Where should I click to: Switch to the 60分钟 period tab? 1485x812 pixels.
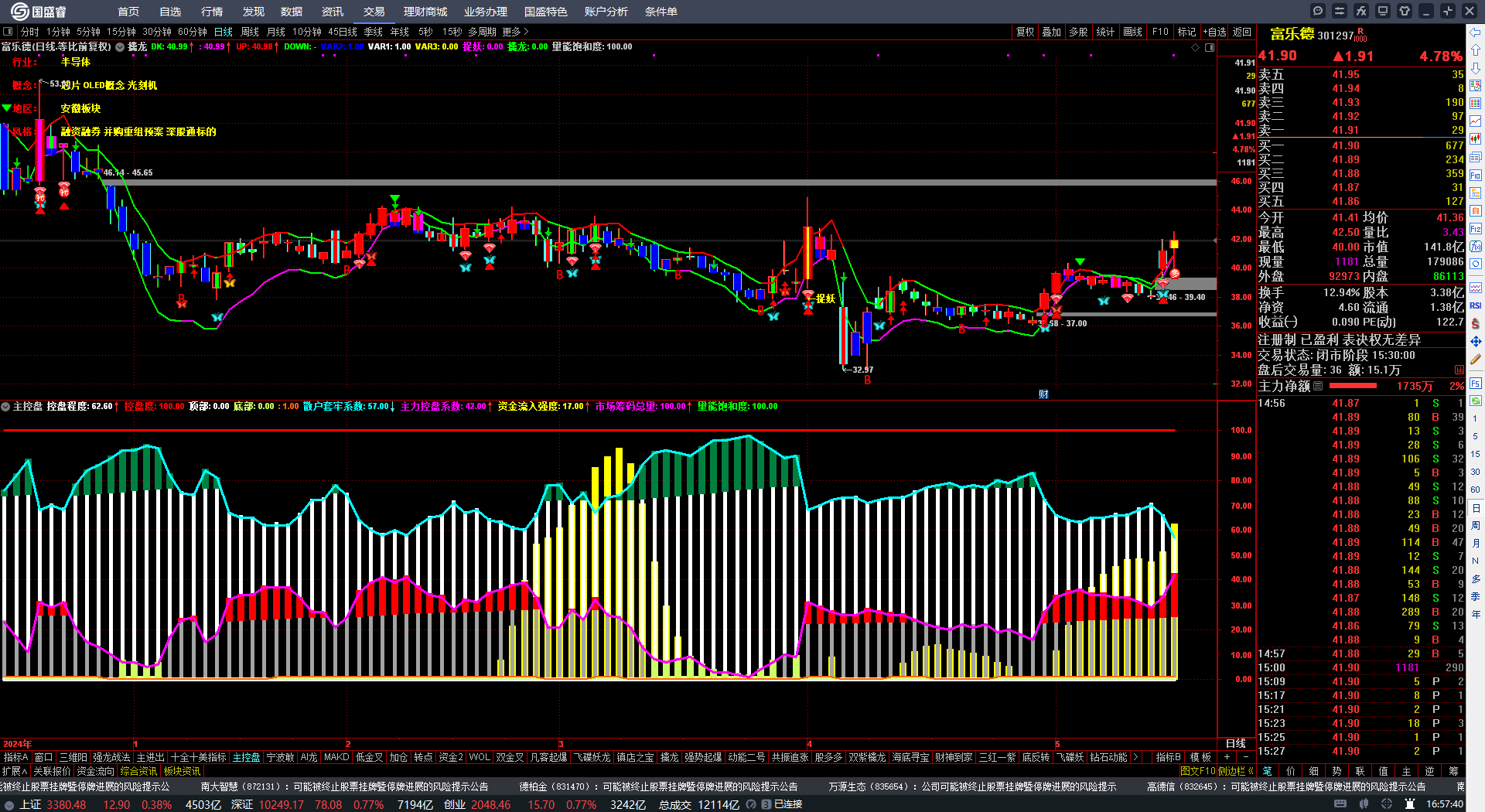[x=193, y=32]
